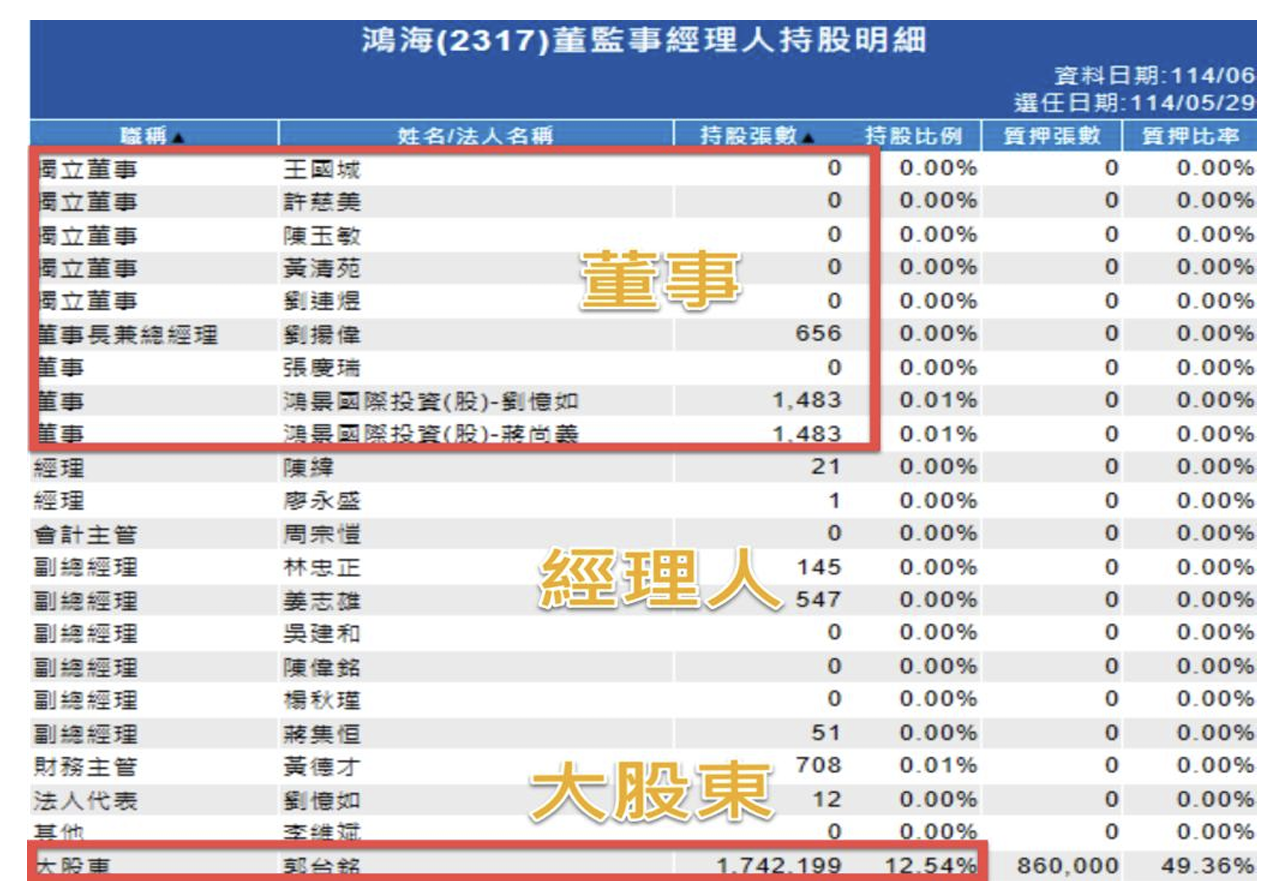Screen dimensions: 1273x887
Task: Select the name 林忠正
Action: pos(321,568)
